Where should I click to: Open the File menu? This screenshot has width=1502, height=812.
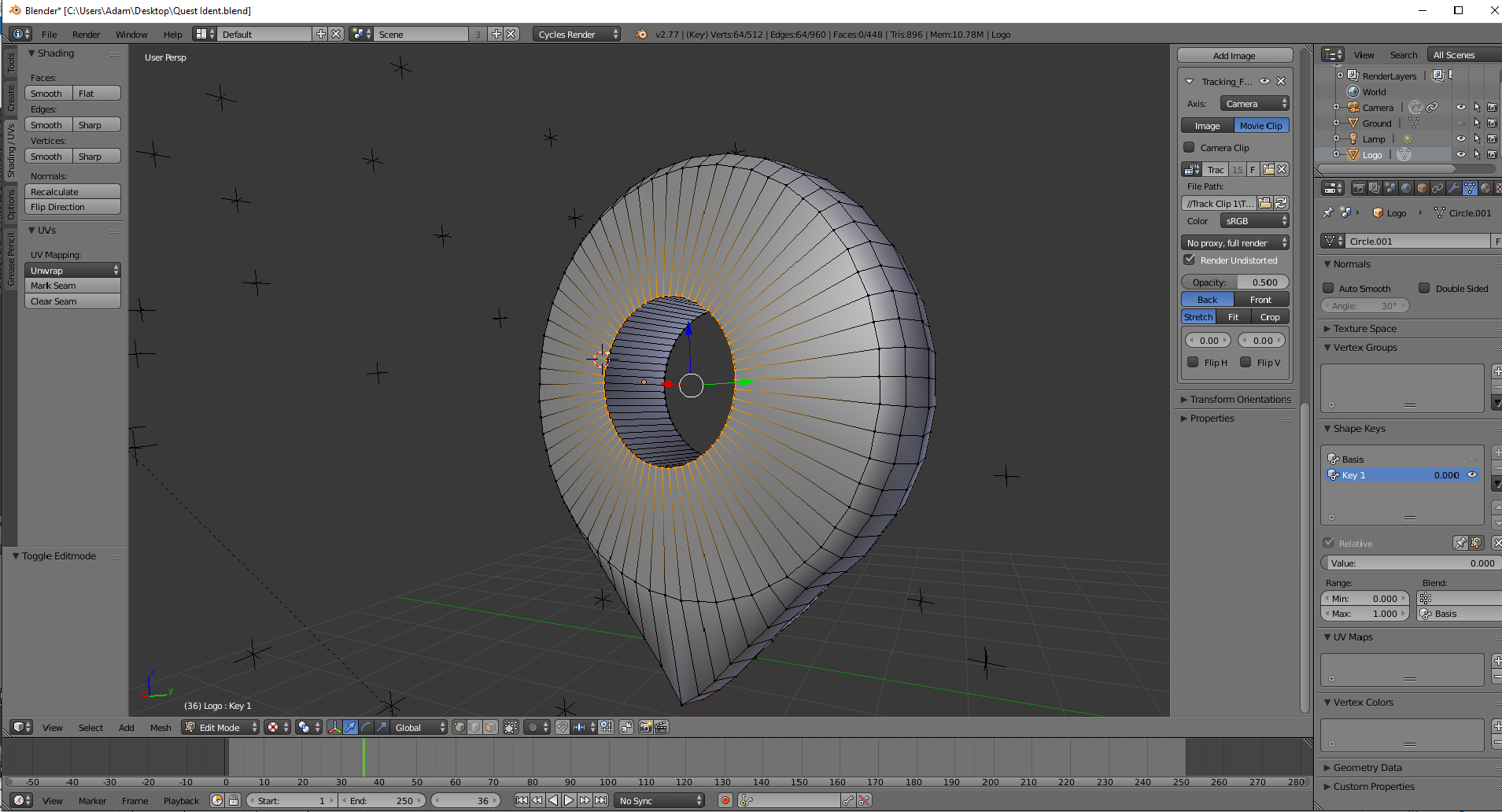click(50, 34)
